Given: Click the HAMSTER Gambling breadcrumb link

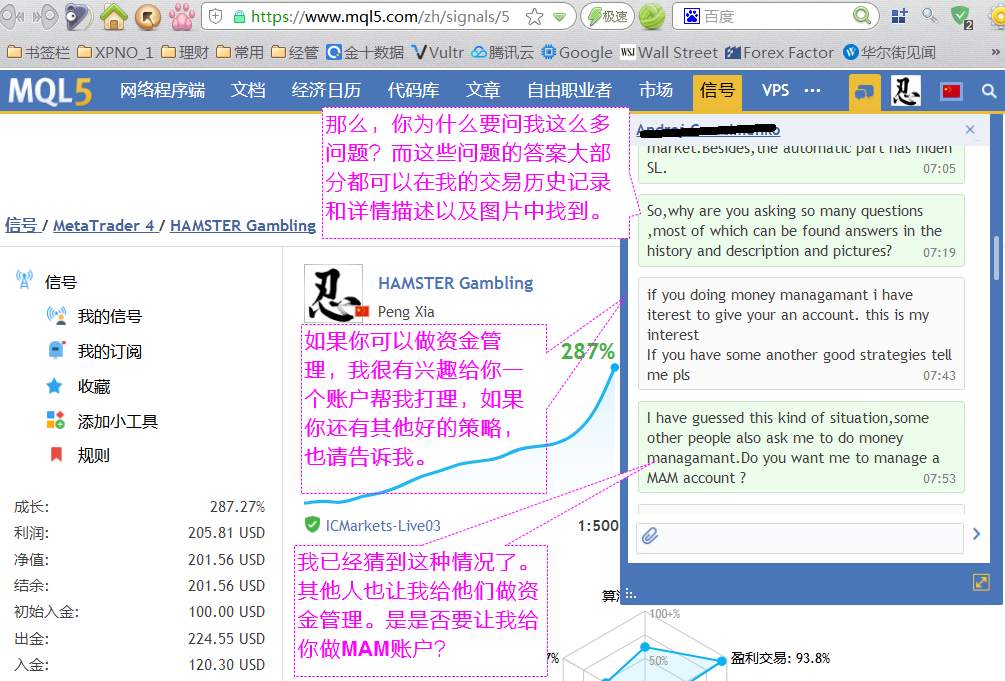Looking at the screenshot, I should pos(243,226).
